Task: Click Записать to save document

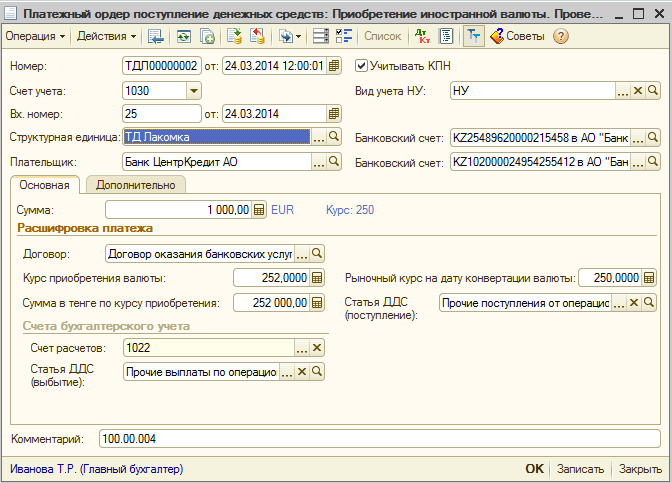Action: point(580,469)
